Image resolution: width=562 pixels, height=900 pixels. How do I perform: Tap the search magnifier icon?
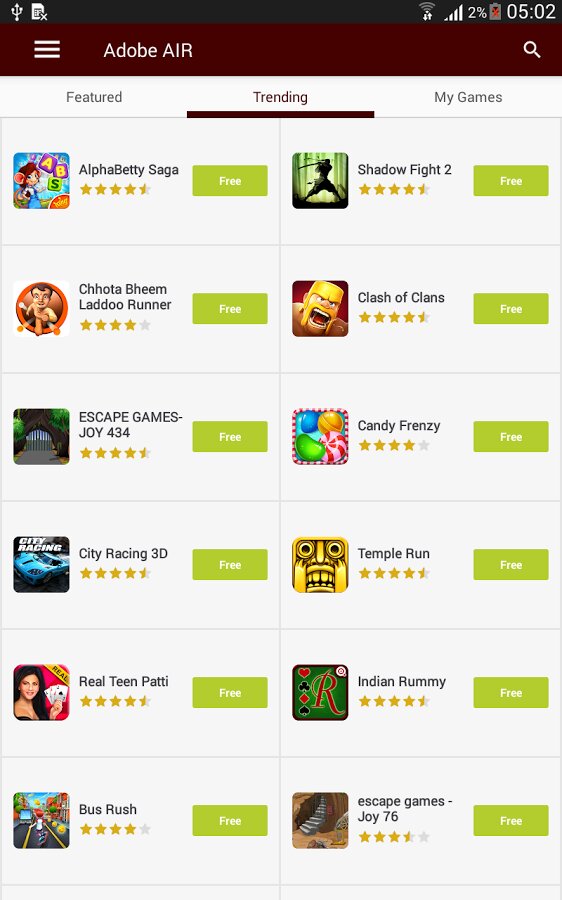click(x=532, y=50)
